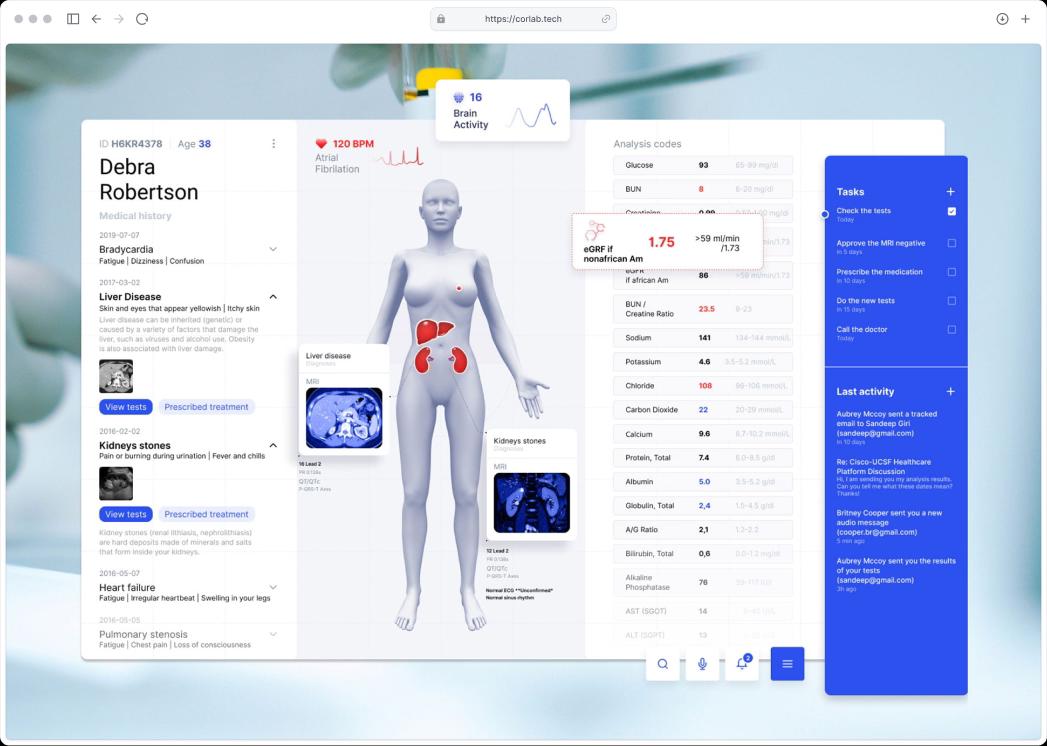Screen dimensions: 1047x746
Task: Expand the Pulmonary stenosis history entry
Action: pos(273,634)
